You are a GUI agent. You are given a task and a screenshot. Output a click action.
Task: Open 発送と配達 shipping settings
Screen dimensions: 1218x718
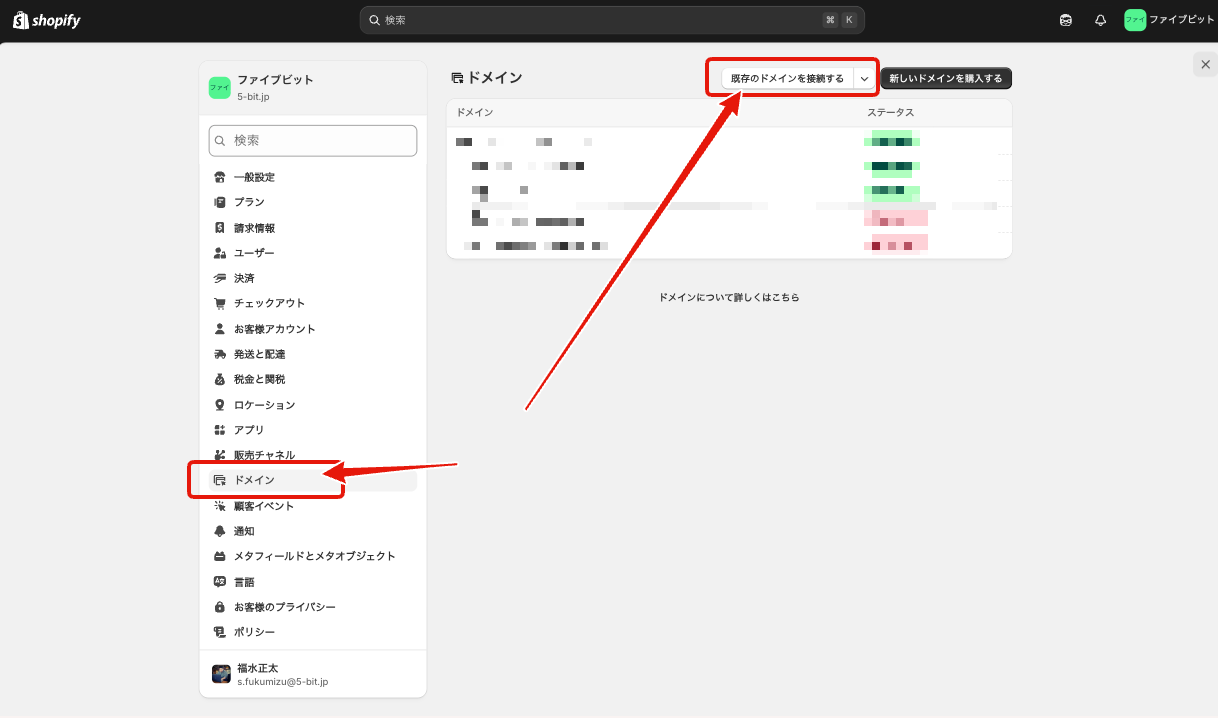pos(258,353)
